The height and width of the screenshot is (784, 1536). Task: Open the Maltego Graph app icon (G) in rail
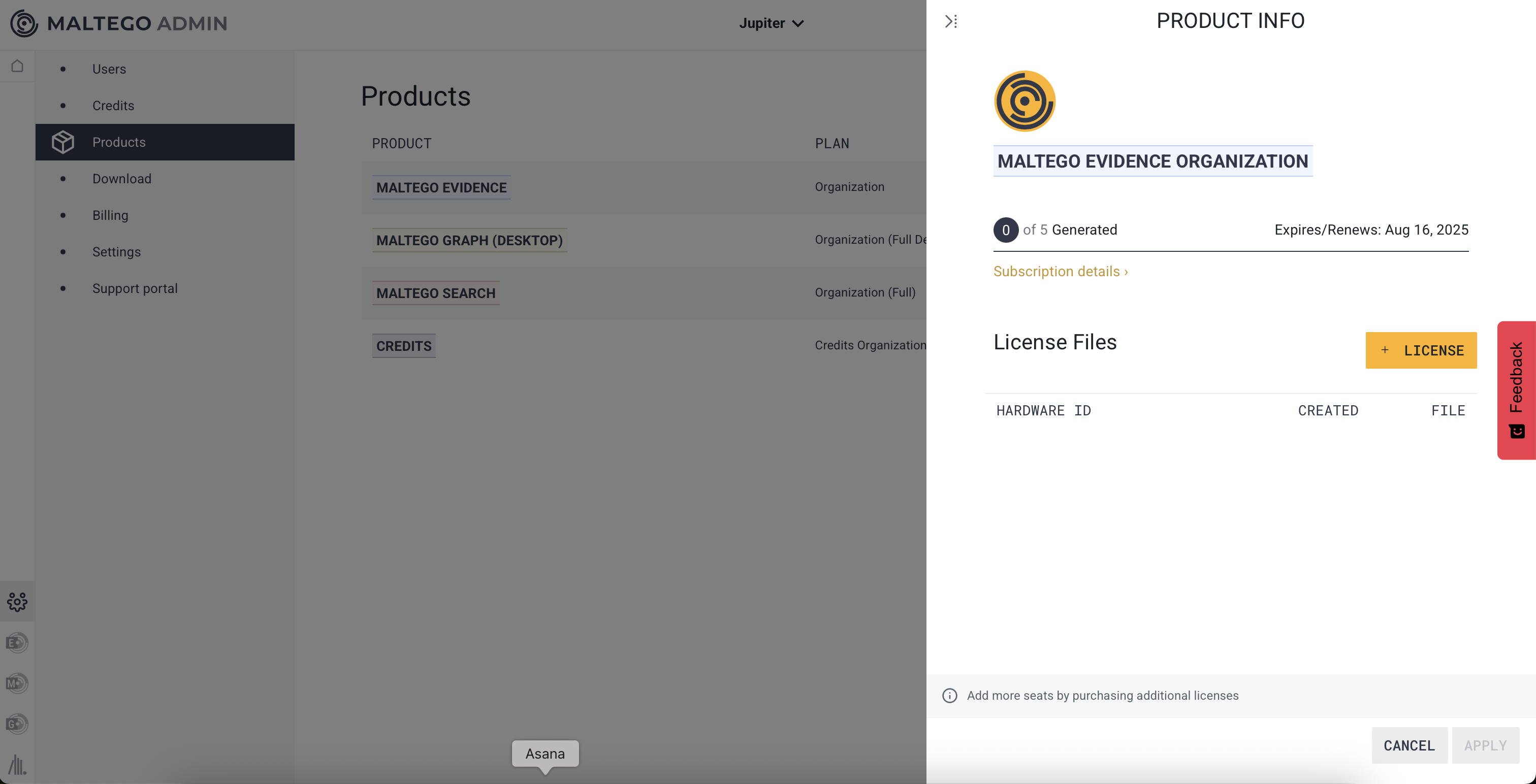(x=17, y=724)
